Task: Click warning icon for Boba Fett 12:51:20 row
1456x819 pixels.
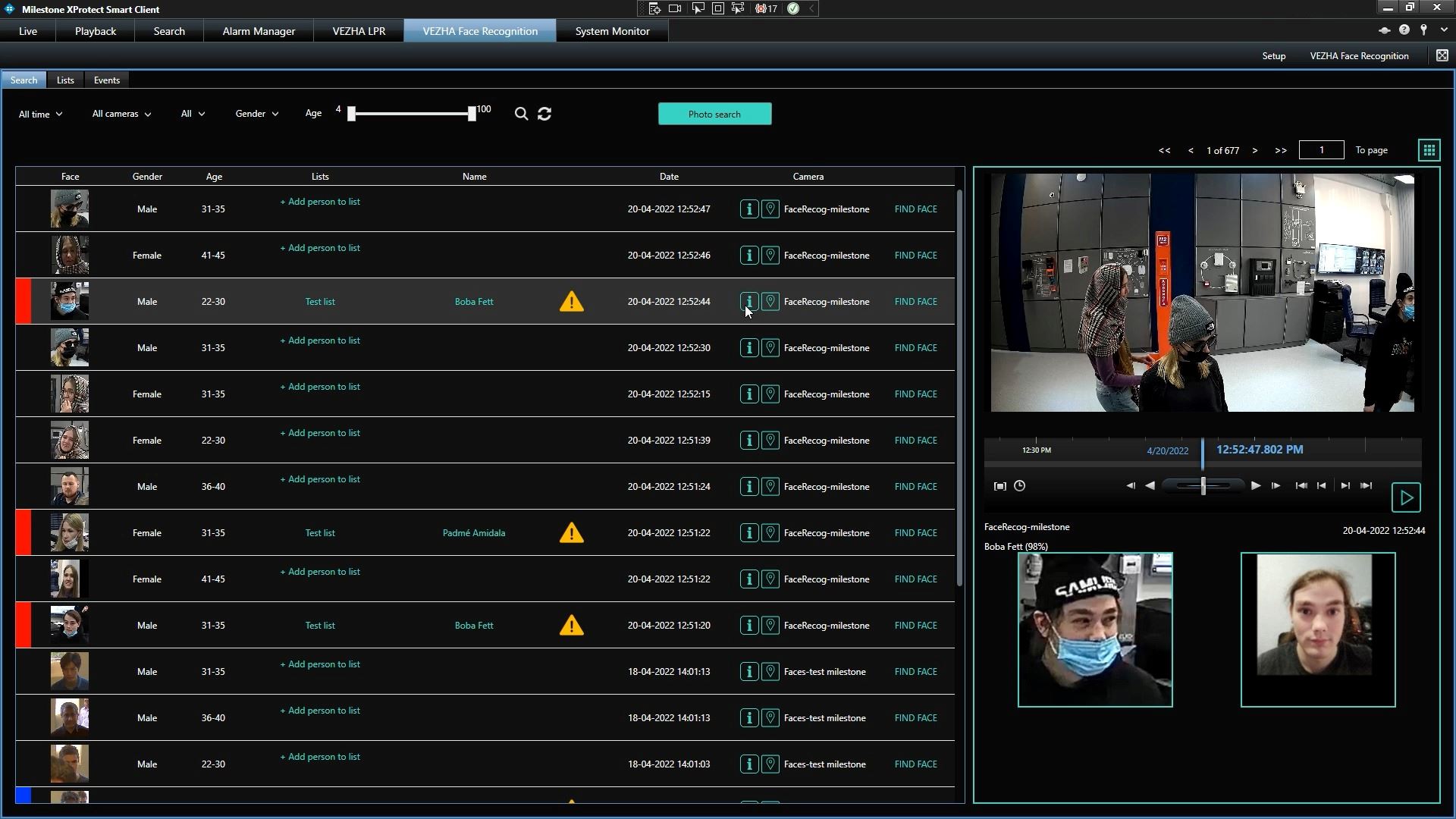Action: (x=572, y=626)
